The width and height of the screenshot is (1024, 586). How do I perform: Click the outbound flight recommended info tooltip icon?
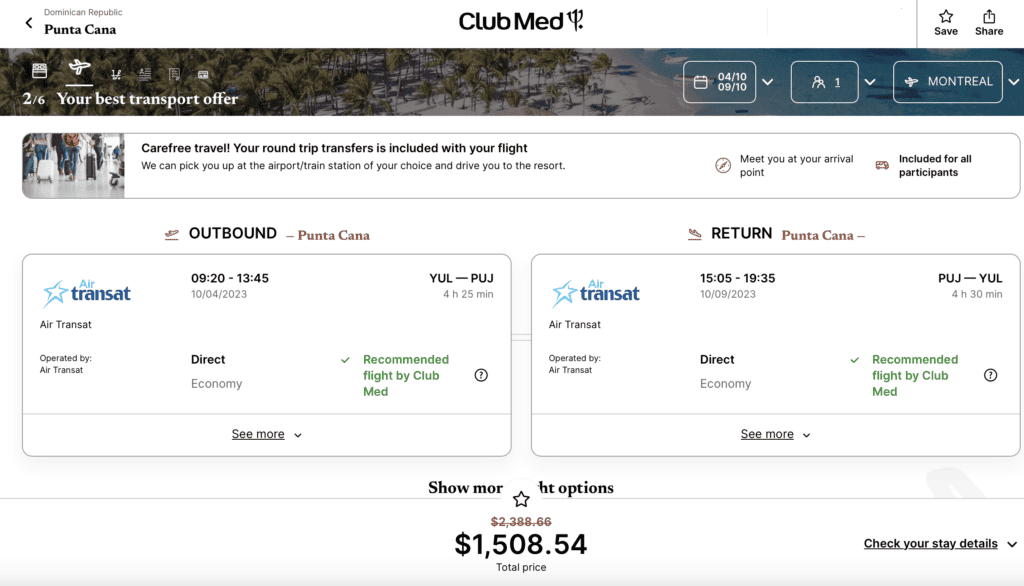(481, 375)
